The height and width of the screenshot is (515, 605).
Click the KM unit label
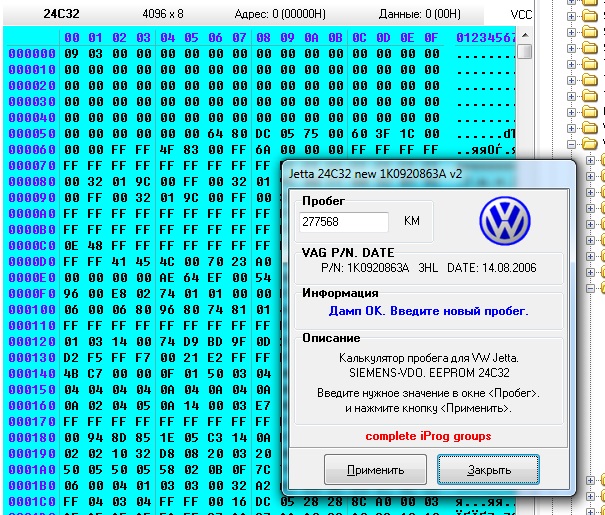(x=412, y=221)
